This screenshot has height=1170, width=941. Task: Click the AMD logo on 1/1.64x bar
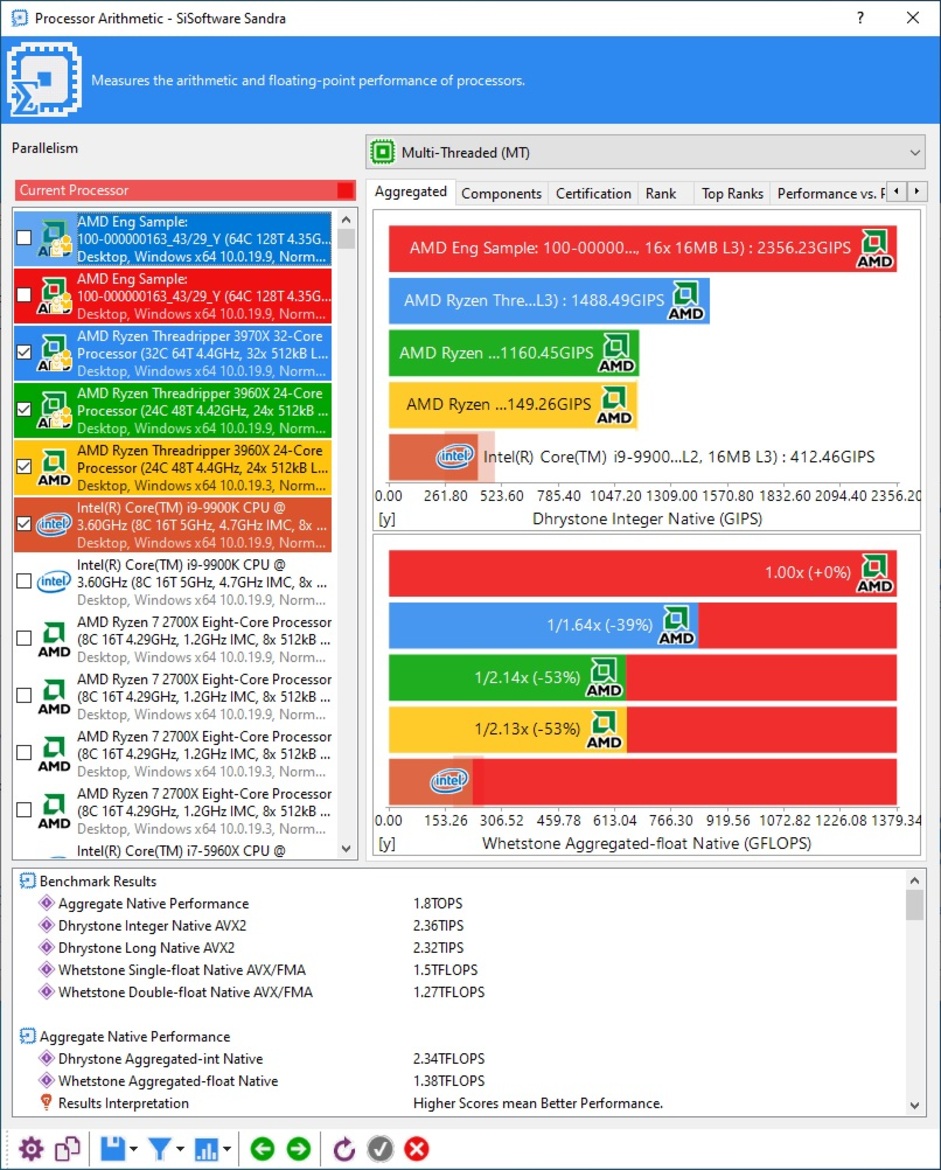pos(676,625)
